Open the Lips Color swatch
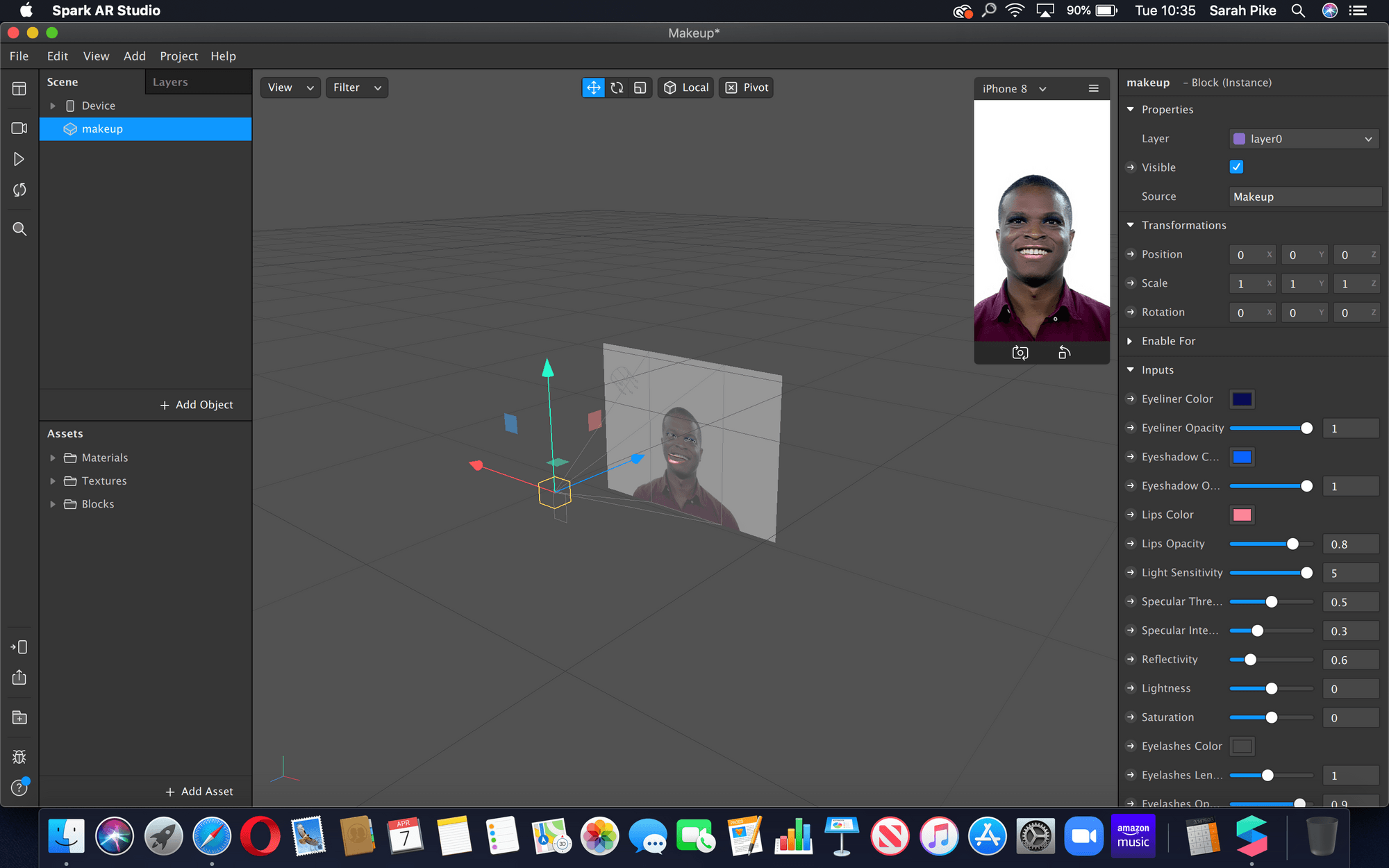The width and height of the screenshot is (1389, 868). tap(1242, 515)
